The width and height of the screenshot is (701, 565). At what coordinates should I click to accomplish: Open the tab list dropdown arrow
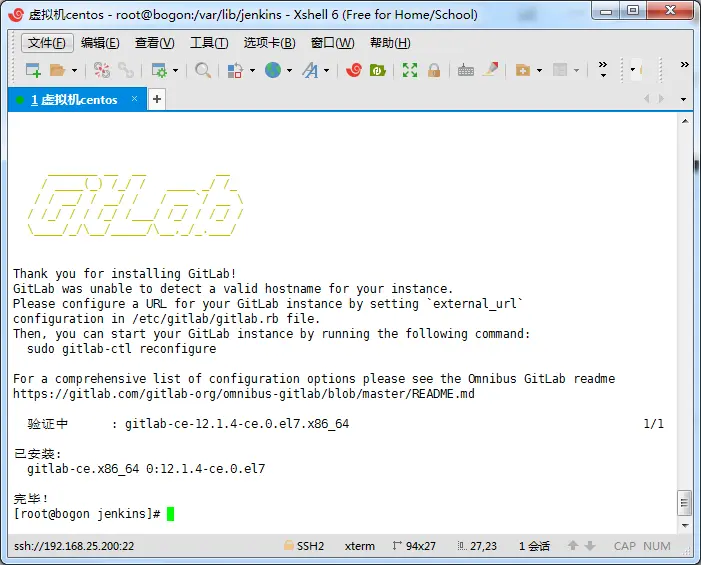click(683, 99)
